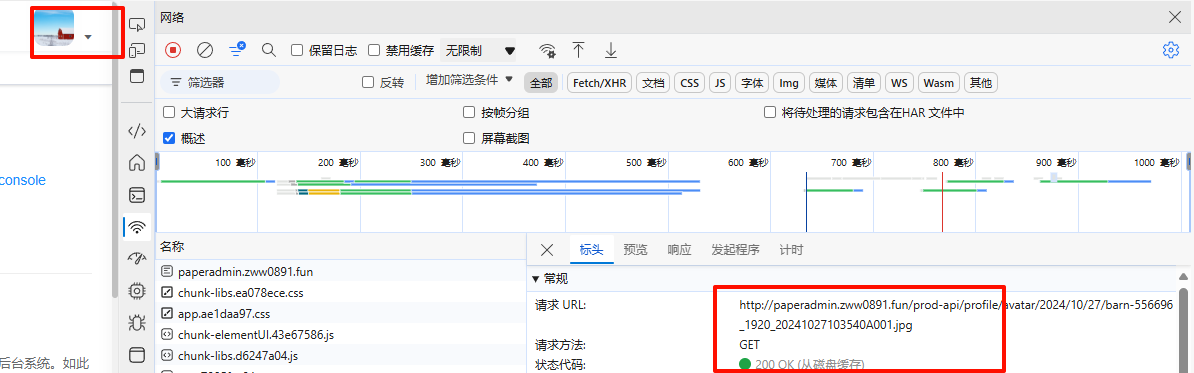This screenshot has width=1194, height=373.
Task: Open network settings gear icon
Action: point(1170,50)
